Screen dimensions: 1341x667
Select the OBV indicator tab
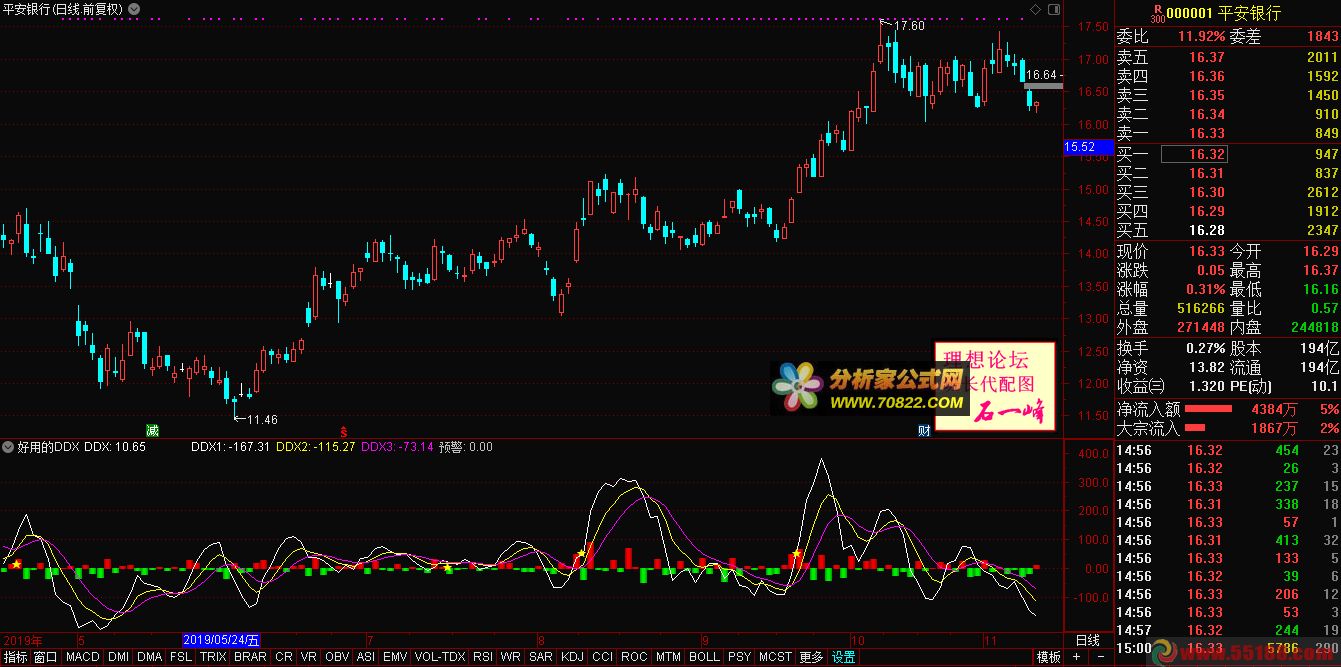point(337,658)
